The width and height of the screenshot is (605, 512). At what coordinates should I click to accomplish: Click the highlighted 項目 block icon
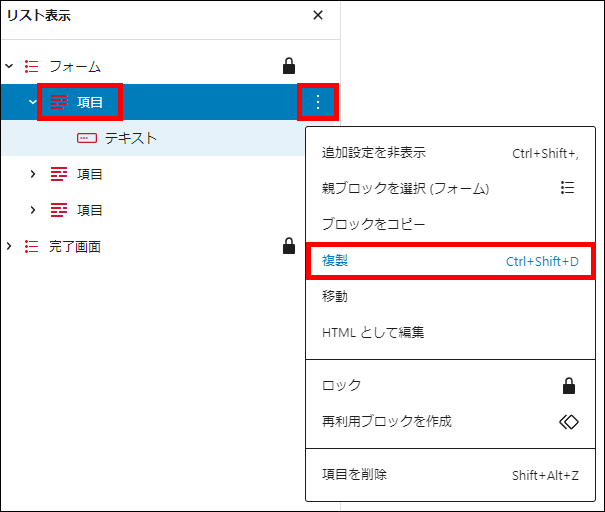click(59, 102)
